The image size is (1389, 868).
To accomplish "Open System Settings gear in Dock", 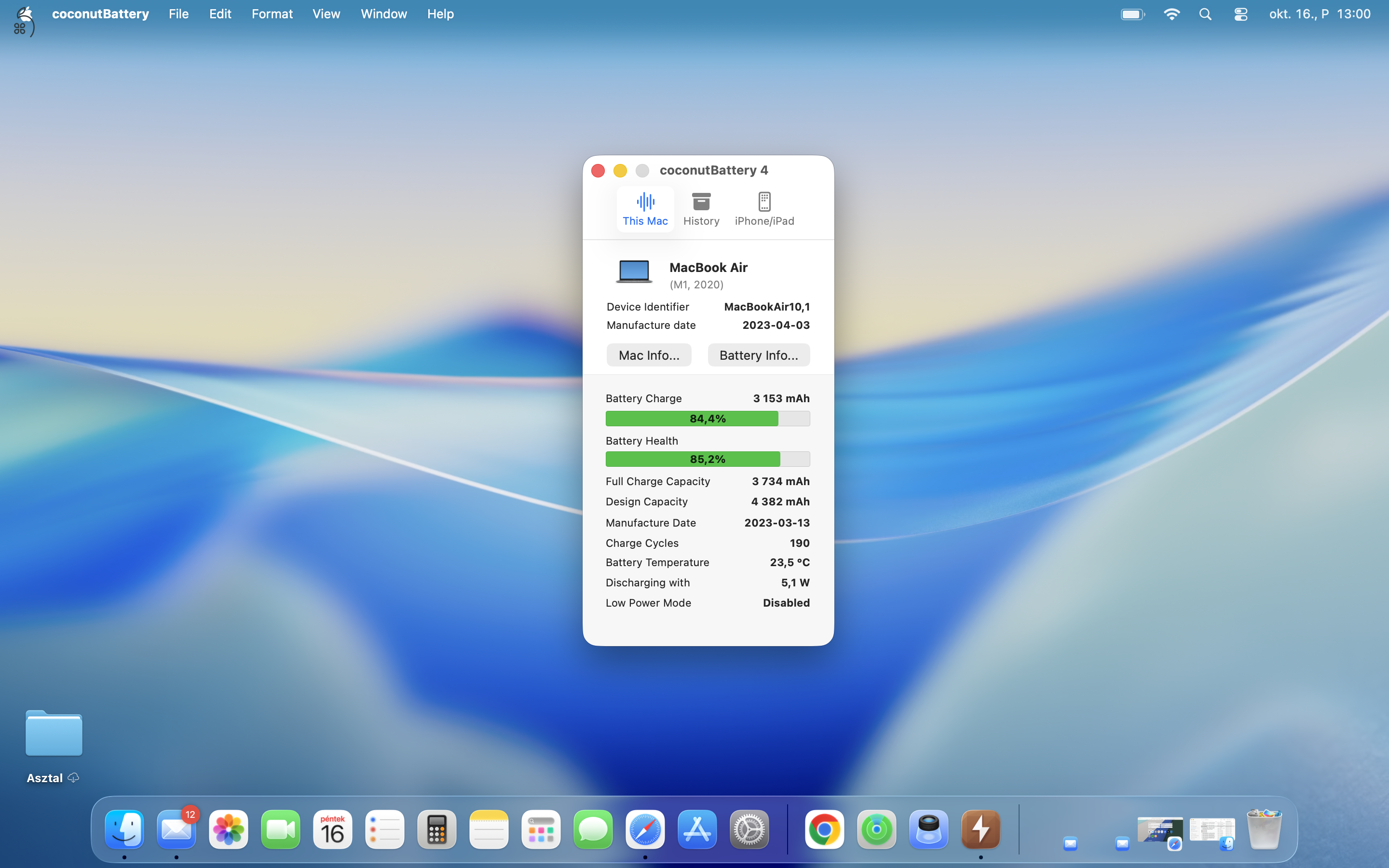I will point(749,829).
